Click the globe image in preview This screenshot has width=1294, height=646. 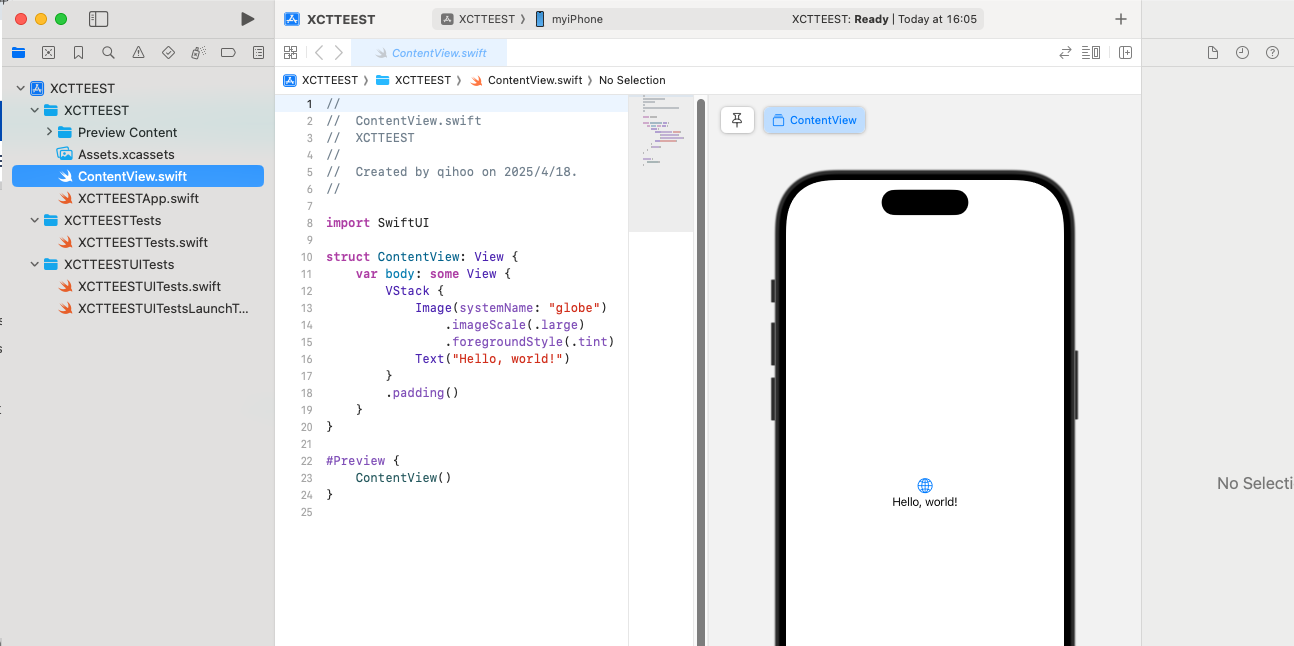[x=925, y=486]
